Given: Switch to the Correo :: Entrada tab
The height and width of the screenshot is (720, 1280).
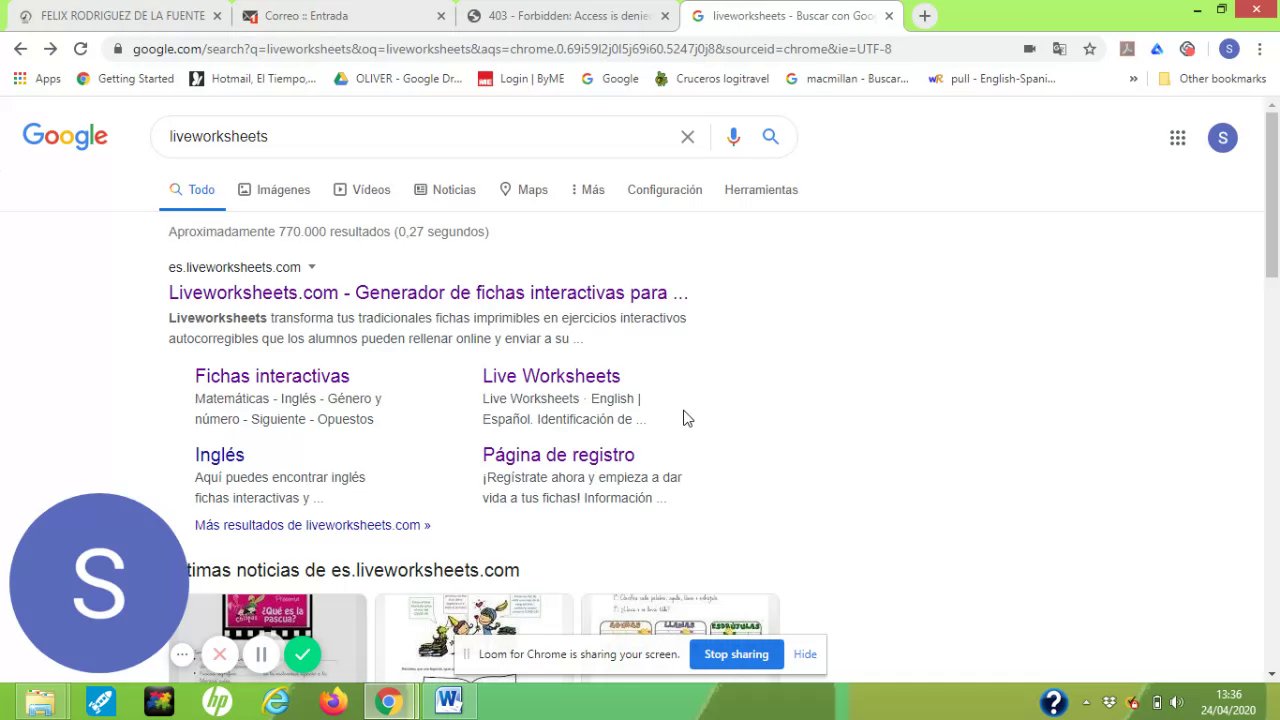Looking at the screenshot, I should pyautogui.click(x=345, y=16).
